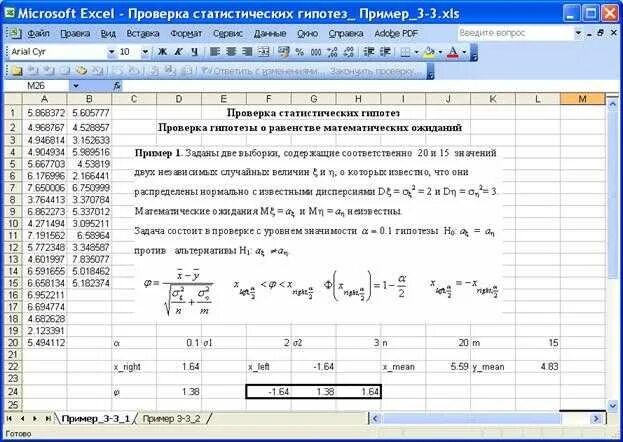623x442 pixels.
Task: Toggle underline (Ч) formatting
Action: point(194,52)
